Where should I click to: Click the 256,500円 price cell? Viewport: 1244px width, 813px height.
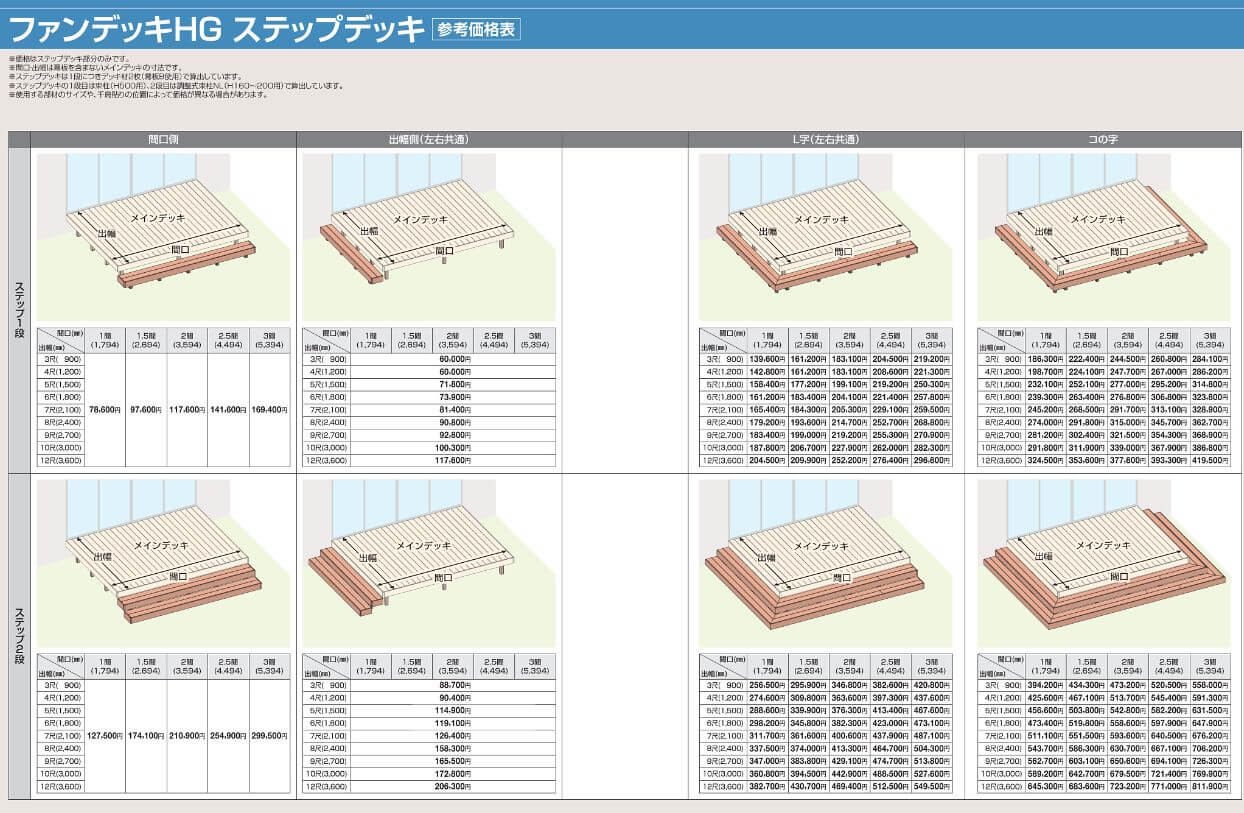767,684
